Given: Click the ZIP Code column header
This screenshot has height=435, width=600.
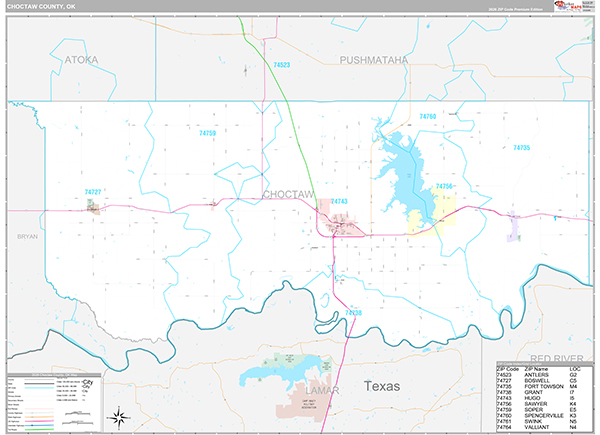Looking at the screenshot, I should pos(507,369).
